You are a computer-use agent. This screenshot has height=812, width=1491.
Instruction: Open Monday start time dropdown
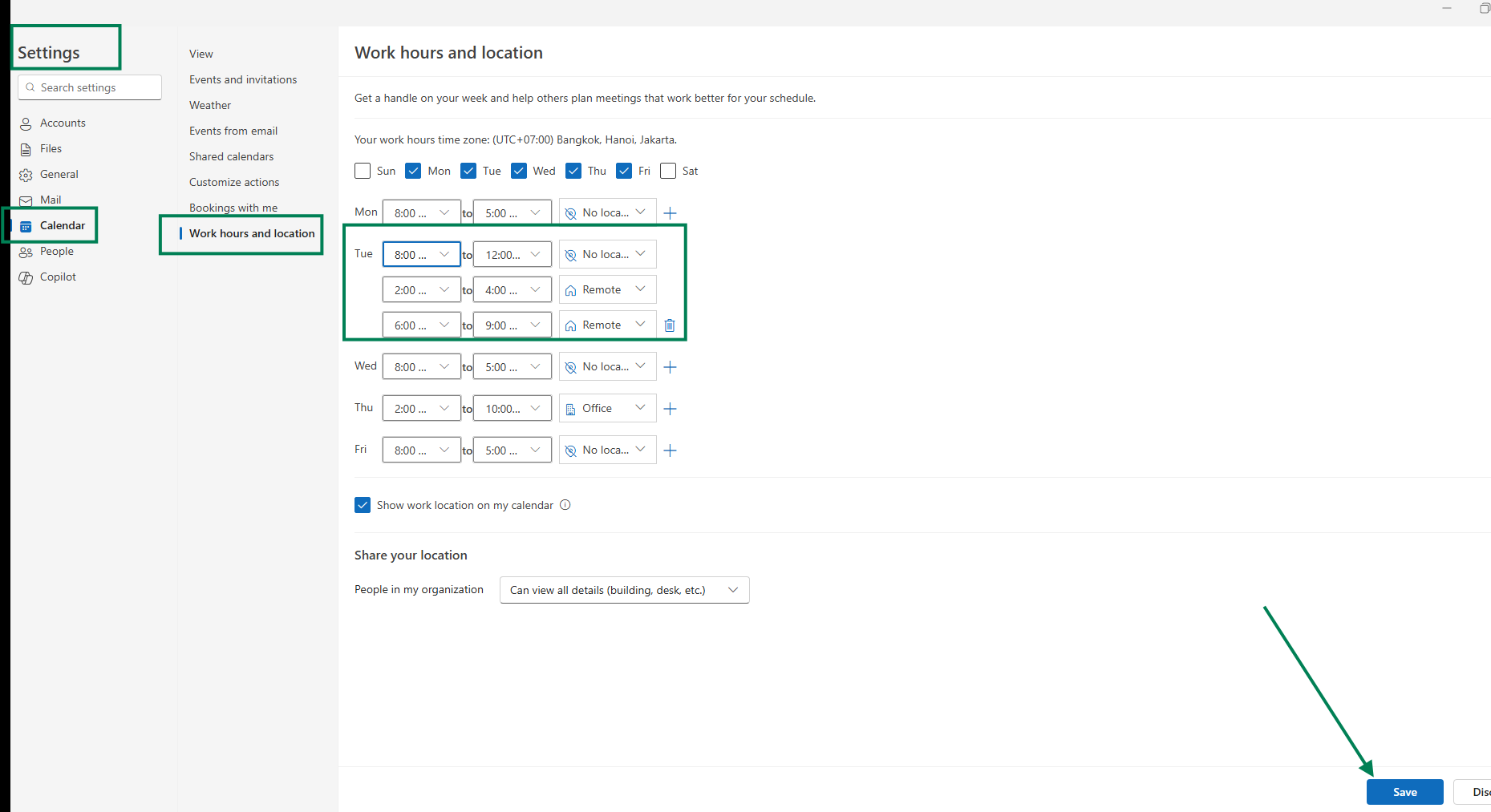(x=422, y=213)
